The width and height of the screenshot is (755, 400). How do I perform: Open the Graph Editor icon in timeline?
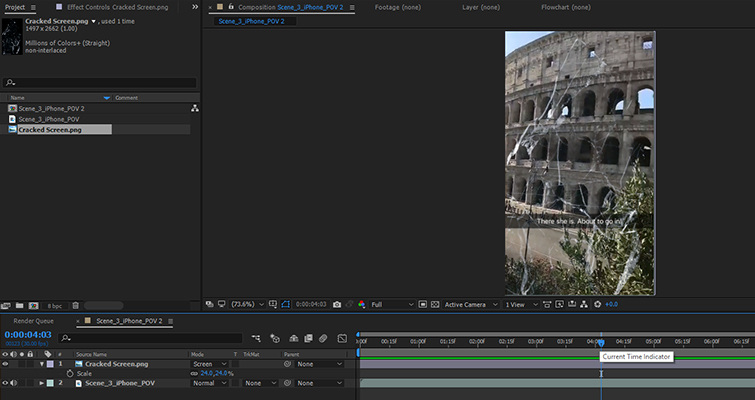(342, 338)
